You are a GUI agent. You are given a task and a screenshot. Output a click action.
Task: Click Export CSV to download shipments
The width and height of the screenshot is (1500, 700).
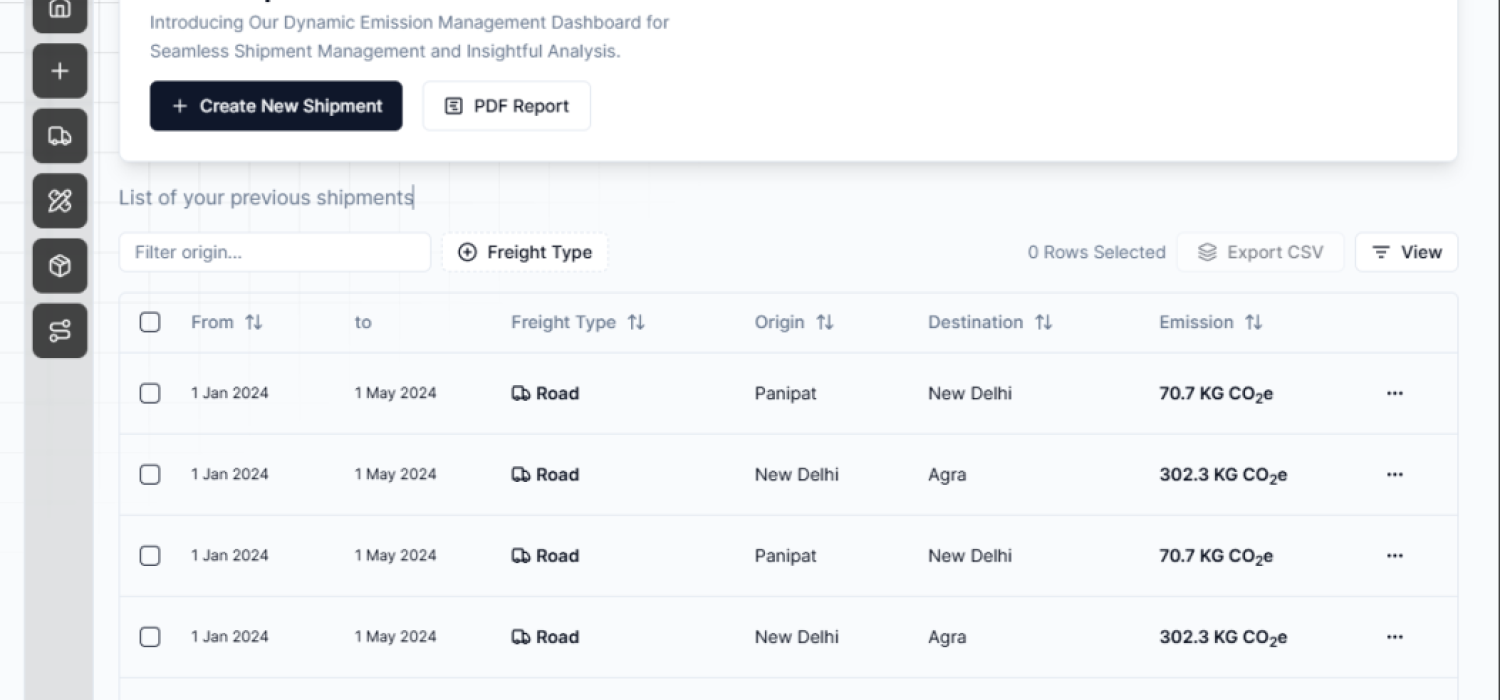(x=1260, y=252)
